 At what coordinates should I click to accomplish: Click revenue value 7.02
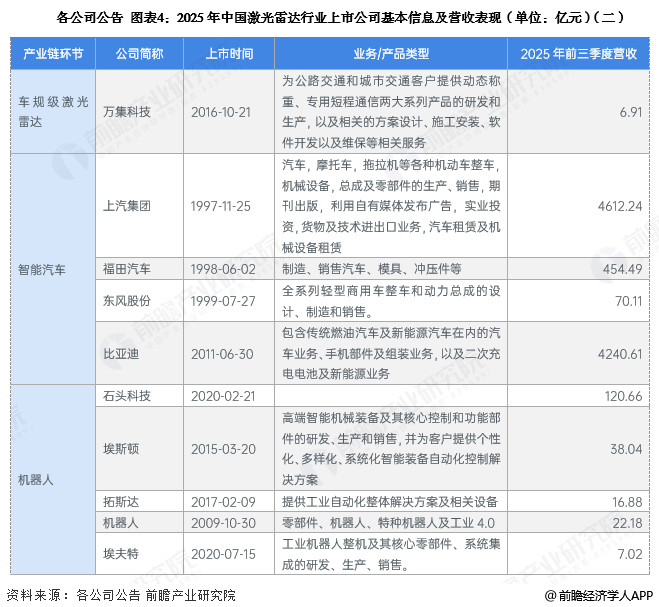[x=629, y=554]
